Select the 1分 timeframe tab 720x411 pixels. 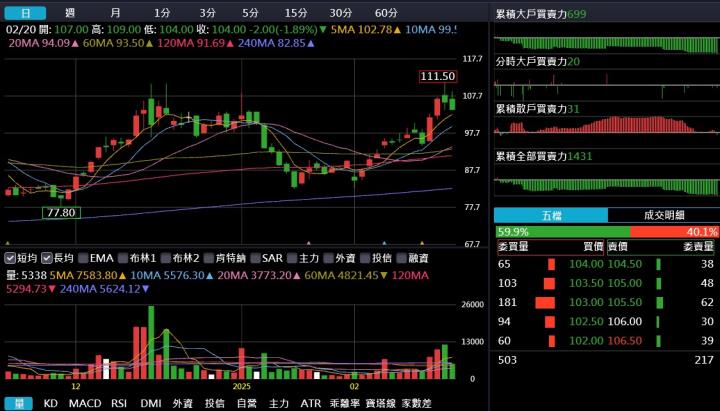pyautogui.click(x=162, y=13)
